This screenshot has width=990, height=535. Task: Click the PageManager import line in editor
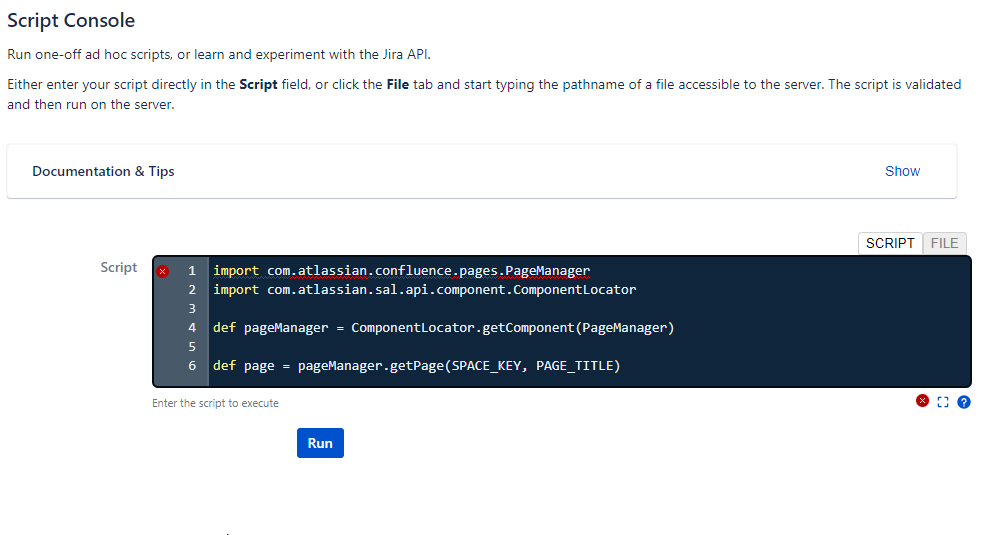(x=401, y=271)
